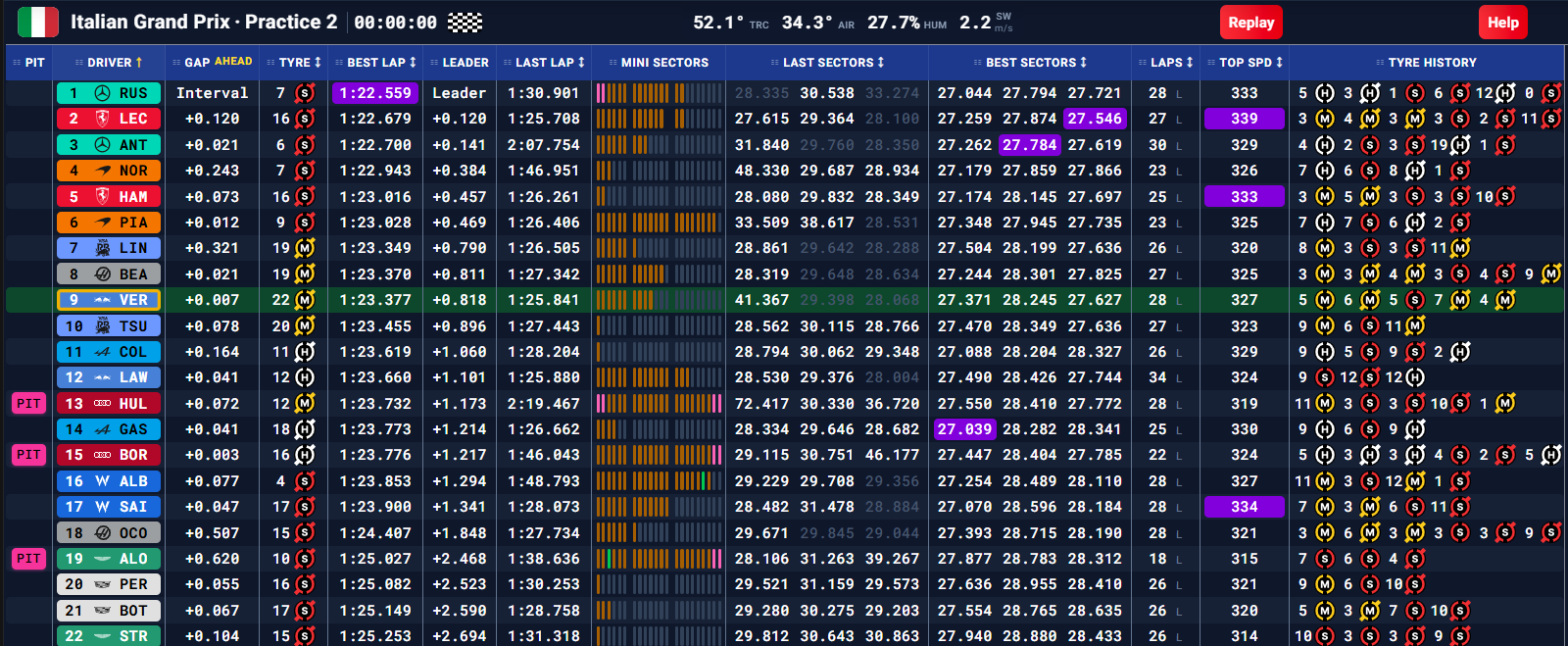Click hard tyre icon in LAW row
Image resolution: width=1568 pixels, height=646 pixels.
(x=305, y=377)
